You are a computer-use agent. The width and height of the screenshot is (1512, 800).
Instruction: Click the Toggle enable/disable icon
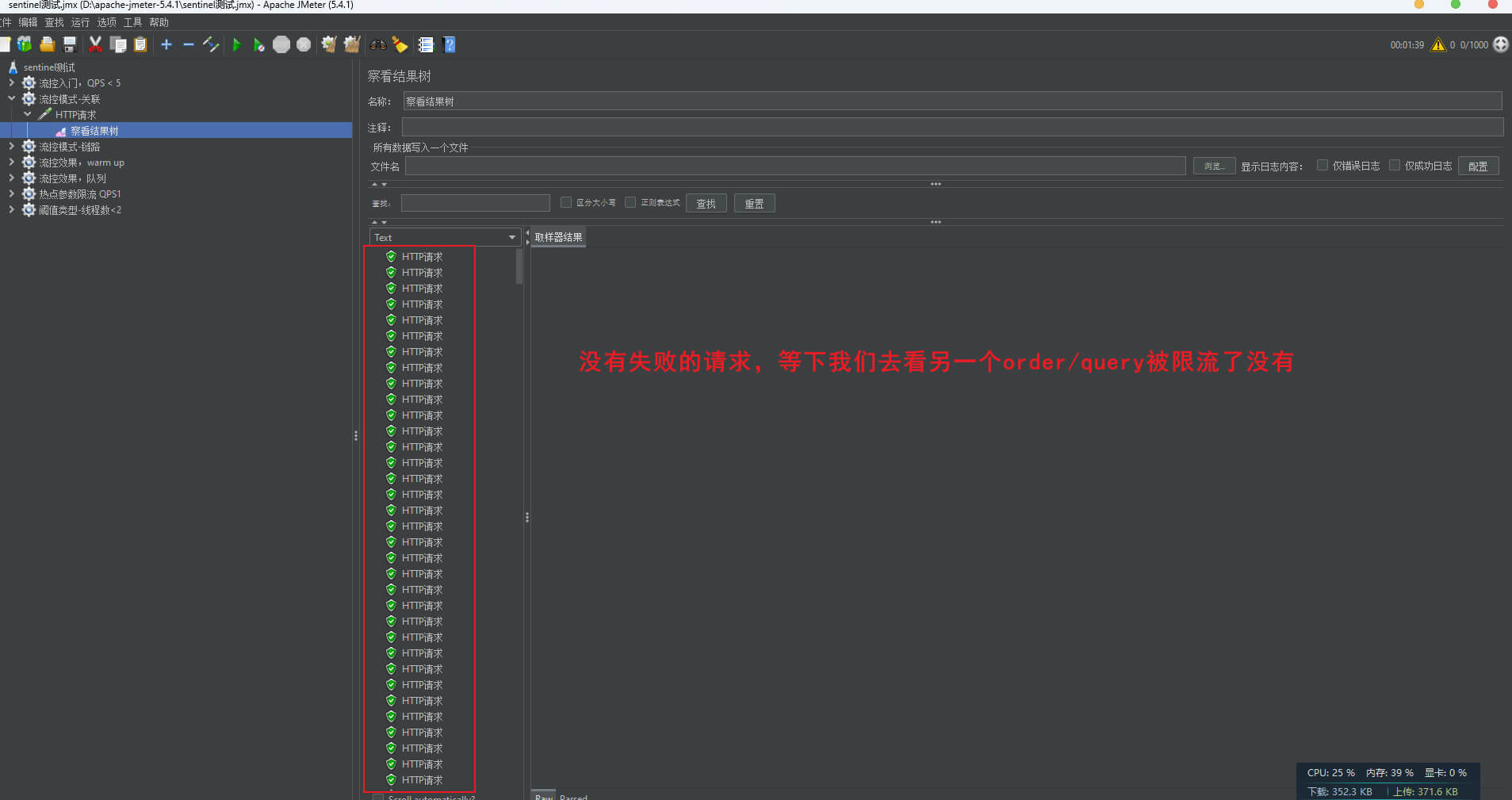click(211, 44)
